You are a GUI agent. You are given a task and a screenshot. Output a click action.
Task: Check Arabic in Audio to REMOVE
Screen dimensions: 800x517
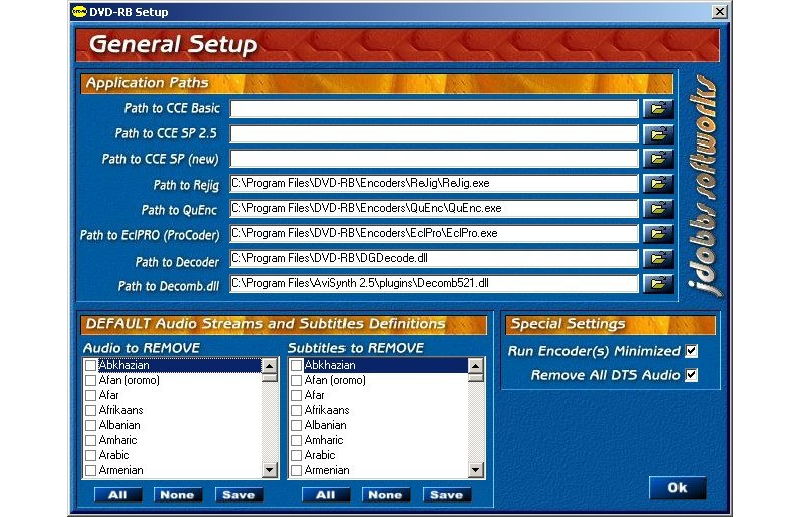[x=91, y=455]
